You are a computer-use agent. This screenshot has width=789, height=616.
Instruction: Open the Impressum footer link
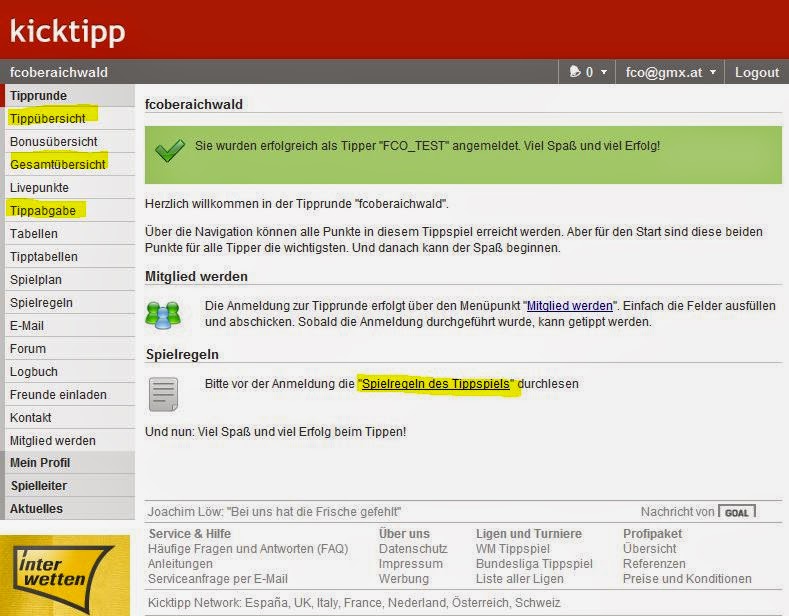[411, 564]
